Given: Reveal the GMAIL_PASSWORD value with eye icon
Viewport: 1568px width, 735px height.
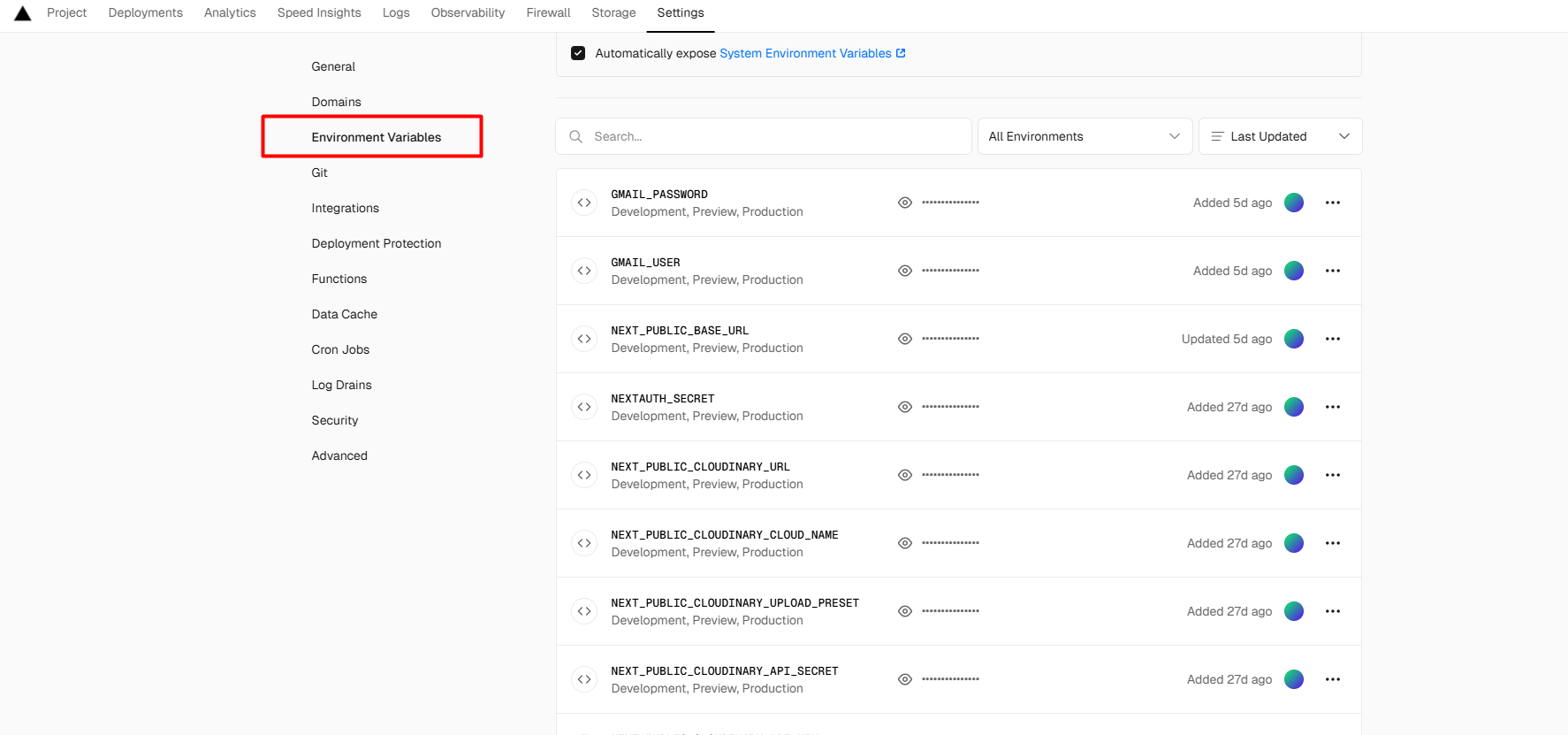Looking at the screenshot, I should [904, 203].
